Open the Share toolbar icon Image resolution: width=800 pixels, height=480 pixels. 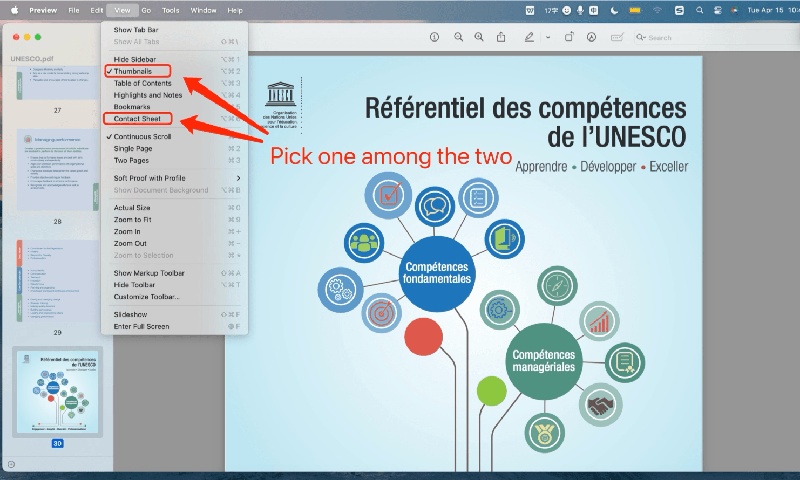[x=501, y=37]
